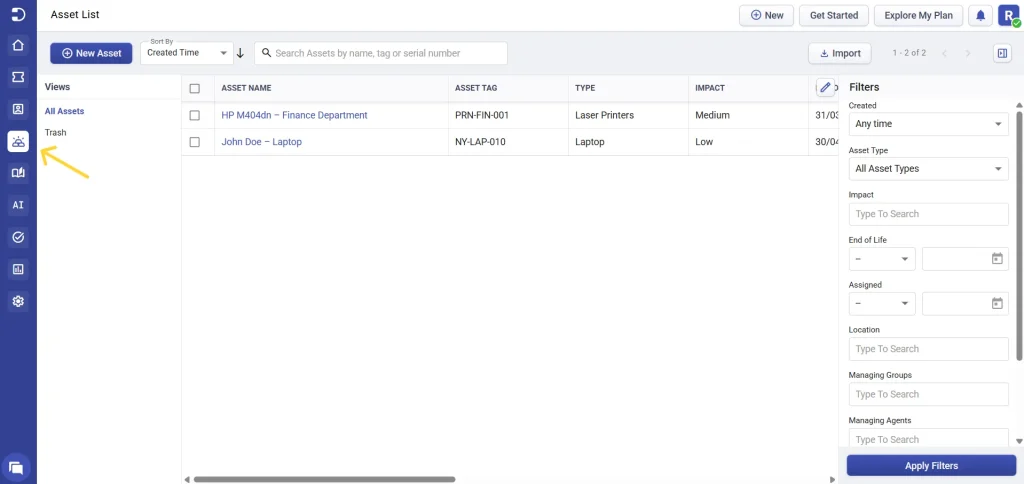Open HP M404dn – Finance Department asset
The height and width of the screenshot is (484, 1024).
(x=295, y=115)
